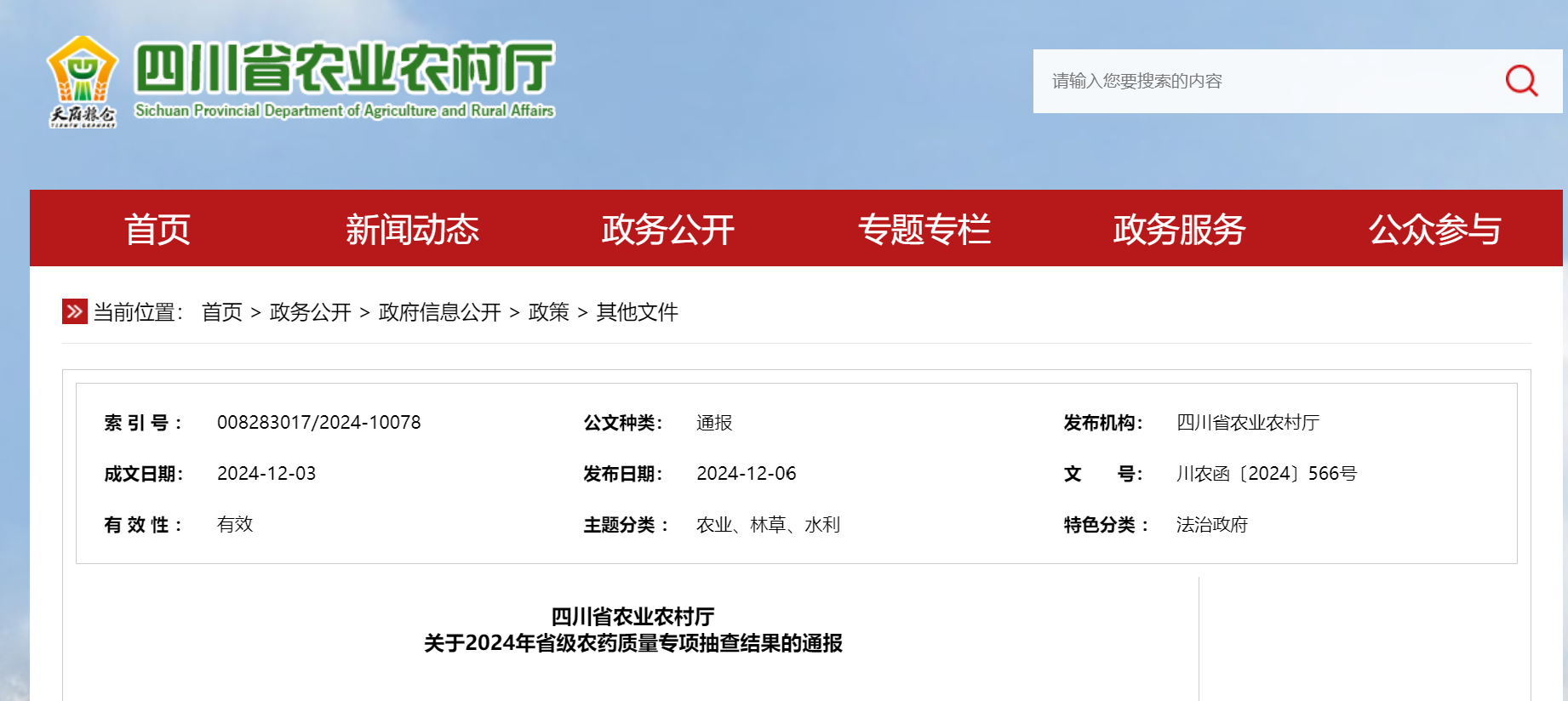
Task: Go to 政务公开 in the navigation bar
Action: pyautogui.click(x=668, y=229)
